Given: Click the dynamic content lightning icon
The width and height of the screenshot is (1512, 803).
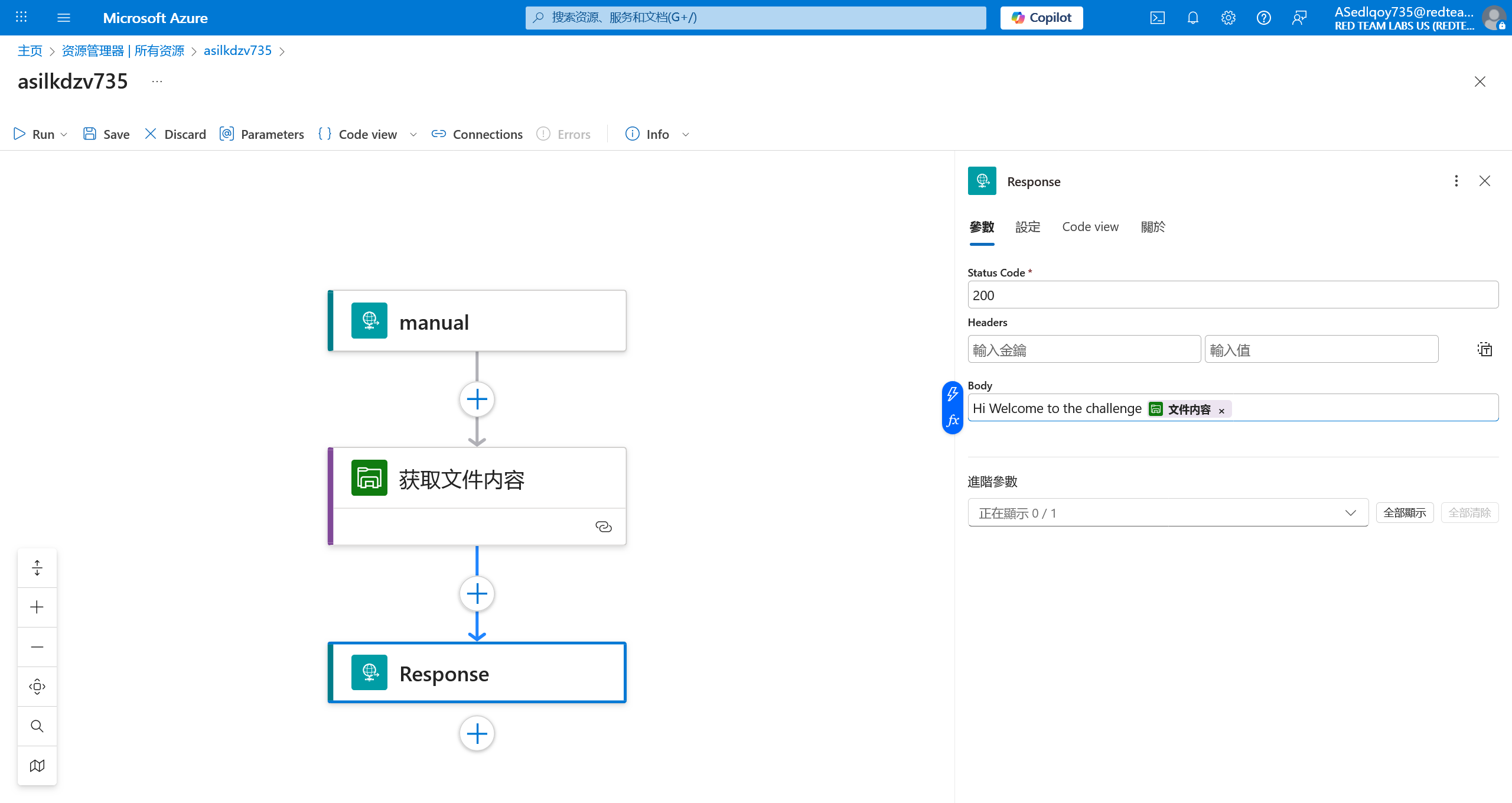Looking at the screenshot, I should [952, 394].
